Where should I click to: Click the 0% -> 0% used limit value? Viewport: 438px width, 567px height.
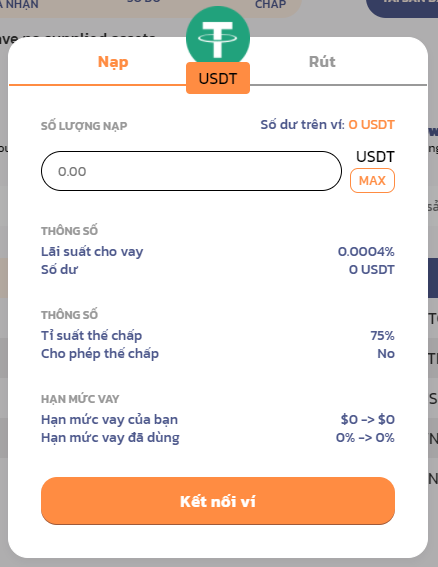coord(365,438)
